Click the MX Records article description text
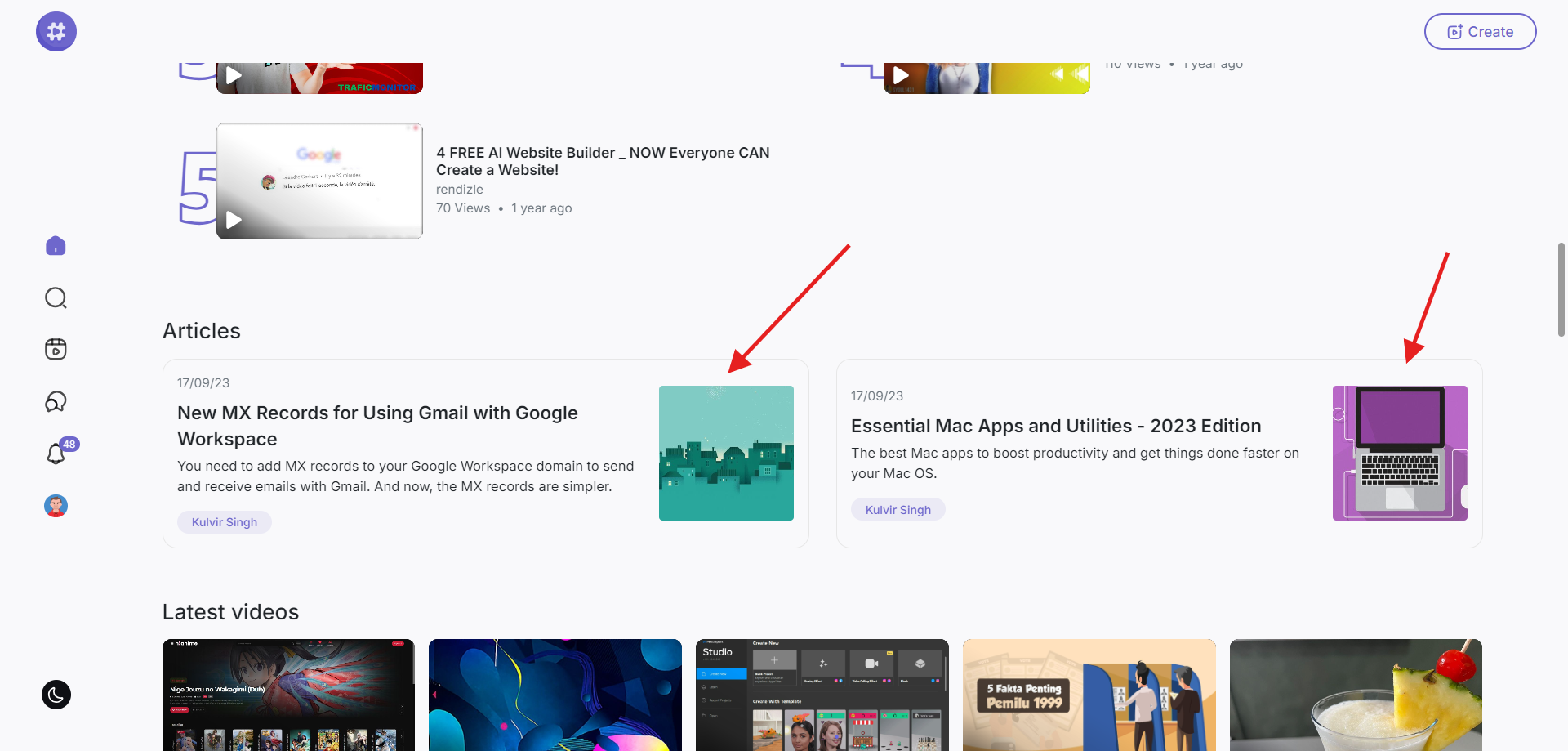1568x751 pixels. [x=406, y=476]
